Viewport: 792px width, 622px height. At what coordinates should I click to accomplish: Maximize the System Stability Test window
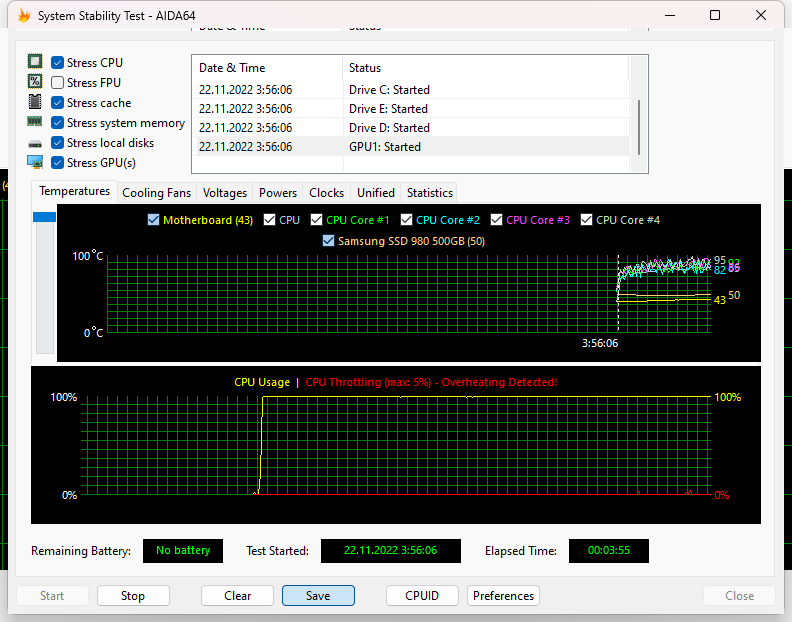(715, 15)
